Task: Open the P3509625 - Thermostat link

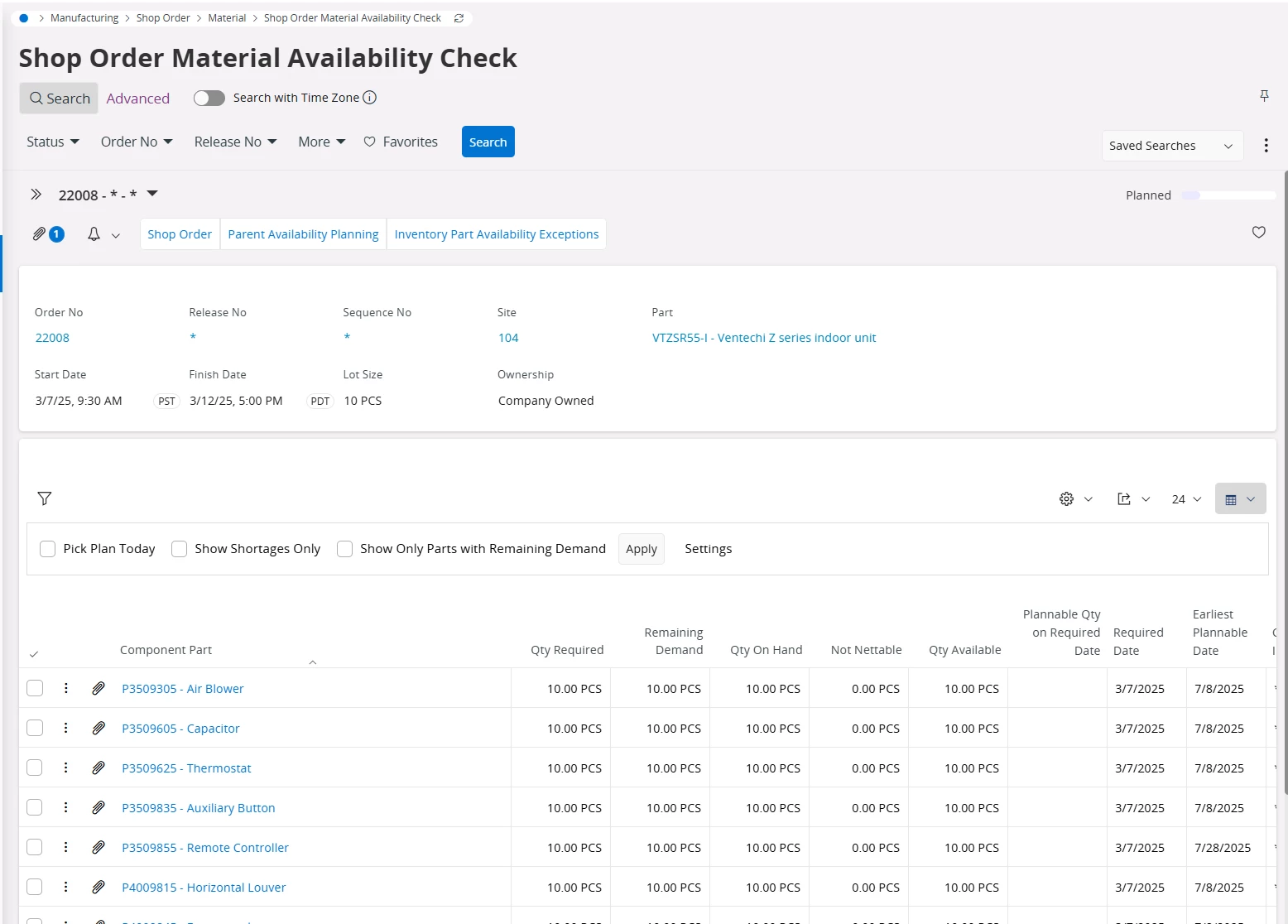Action: click(x=186, y=768)
